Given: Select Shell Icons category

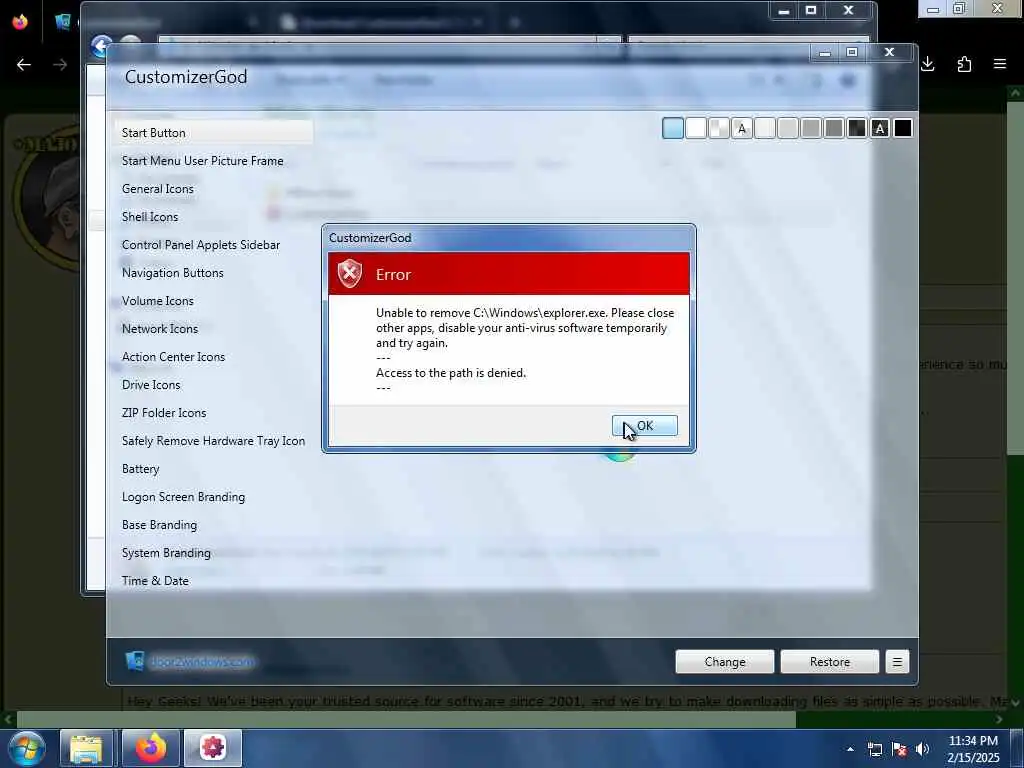Looking at the screenshot, I should [150, 217].
